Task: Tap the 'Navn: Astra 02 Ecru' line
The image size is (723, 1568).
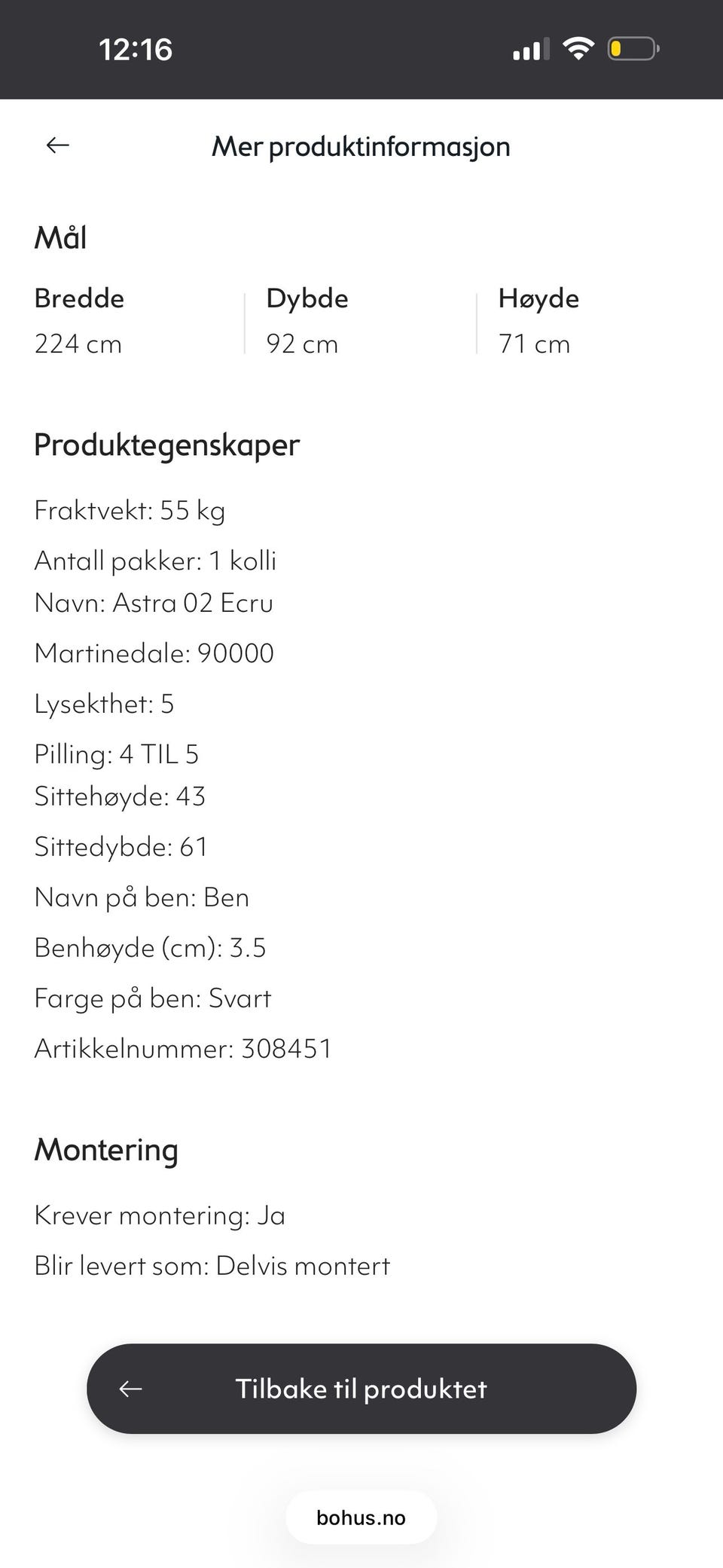Action: pos(154,603)
